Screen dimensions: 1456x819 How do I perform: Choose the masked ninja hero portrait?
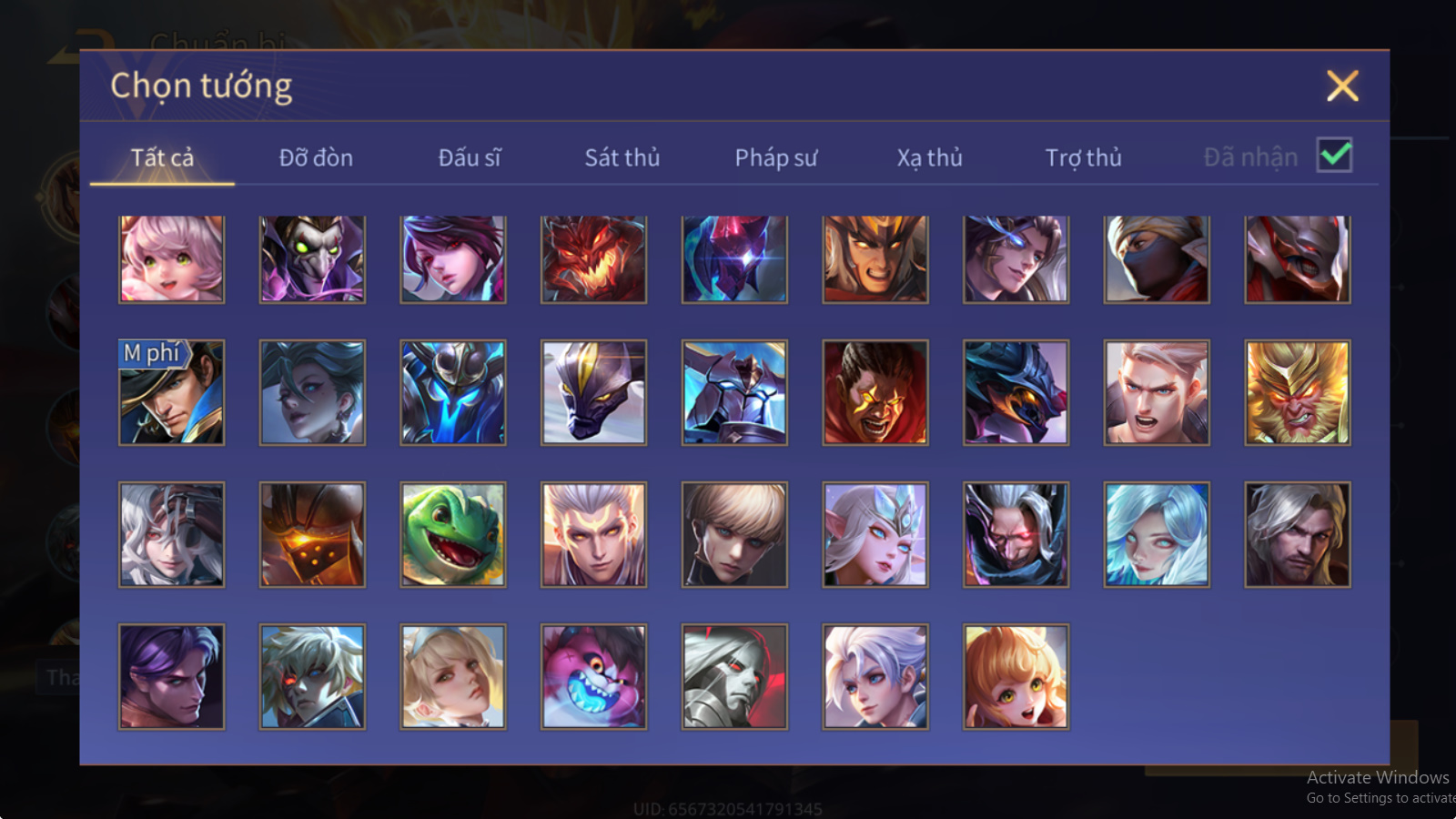click(x=1156, y=259)
